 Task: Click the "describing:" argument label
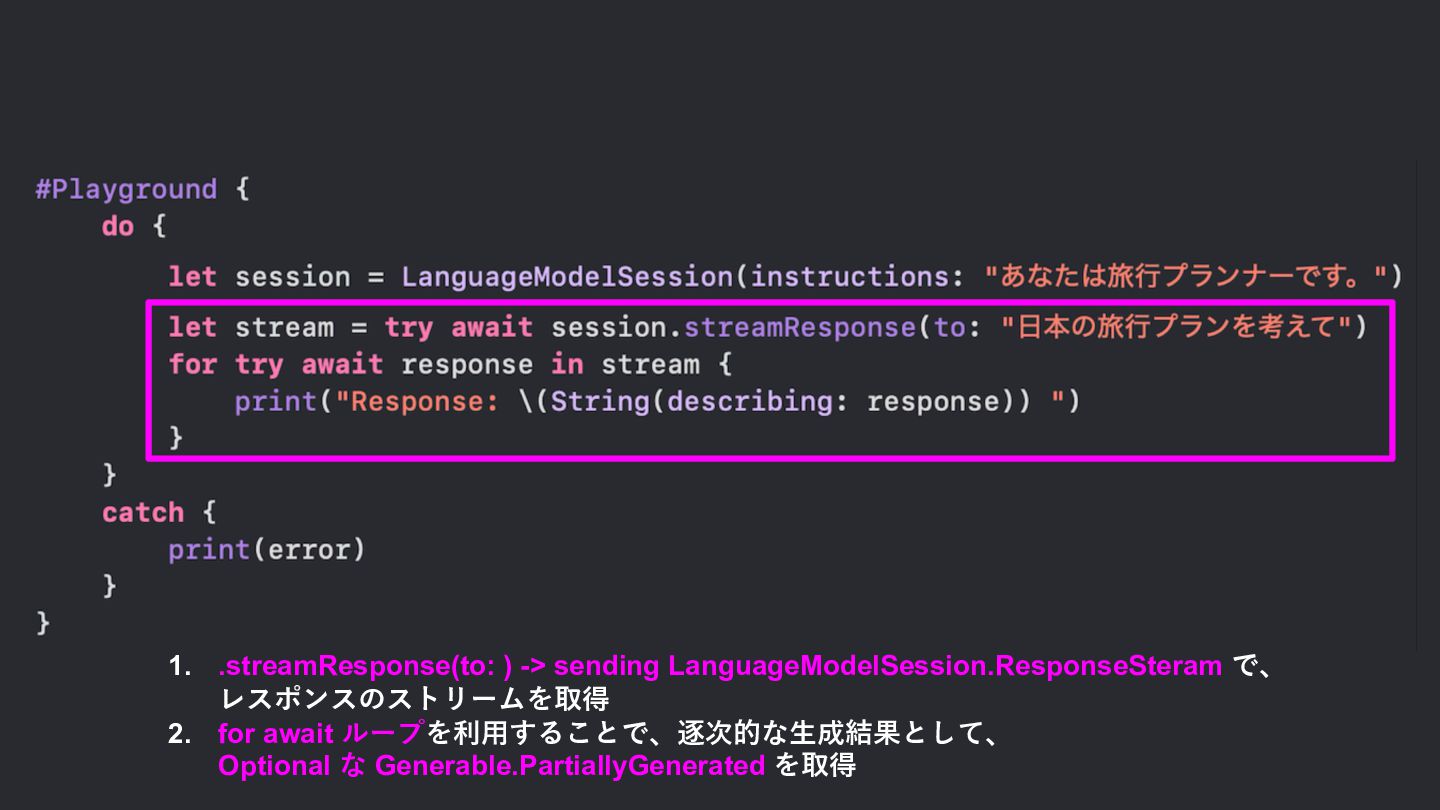pos(759,401)
